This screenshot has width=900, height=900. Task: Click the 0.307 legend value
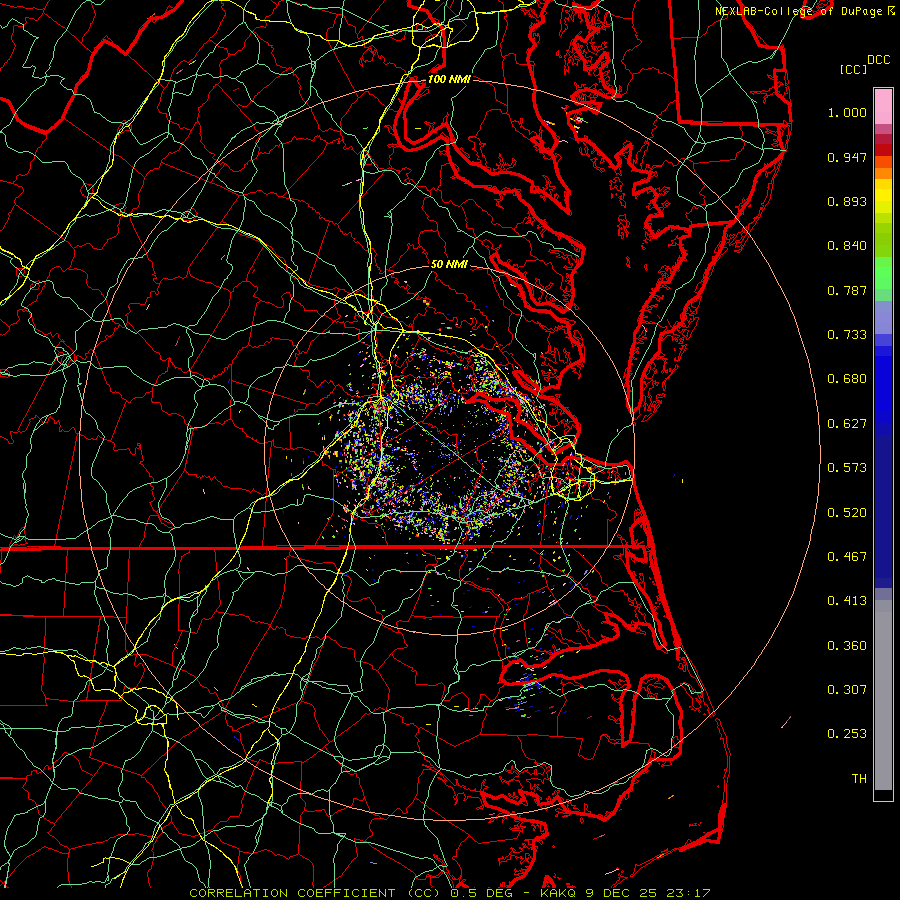[847, 690]
